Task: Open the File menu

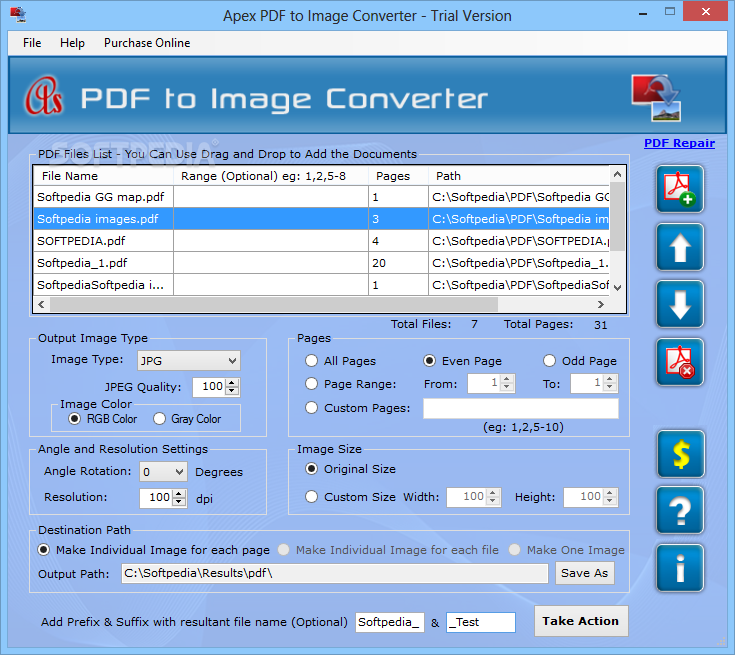Action: tap(32, 43)
